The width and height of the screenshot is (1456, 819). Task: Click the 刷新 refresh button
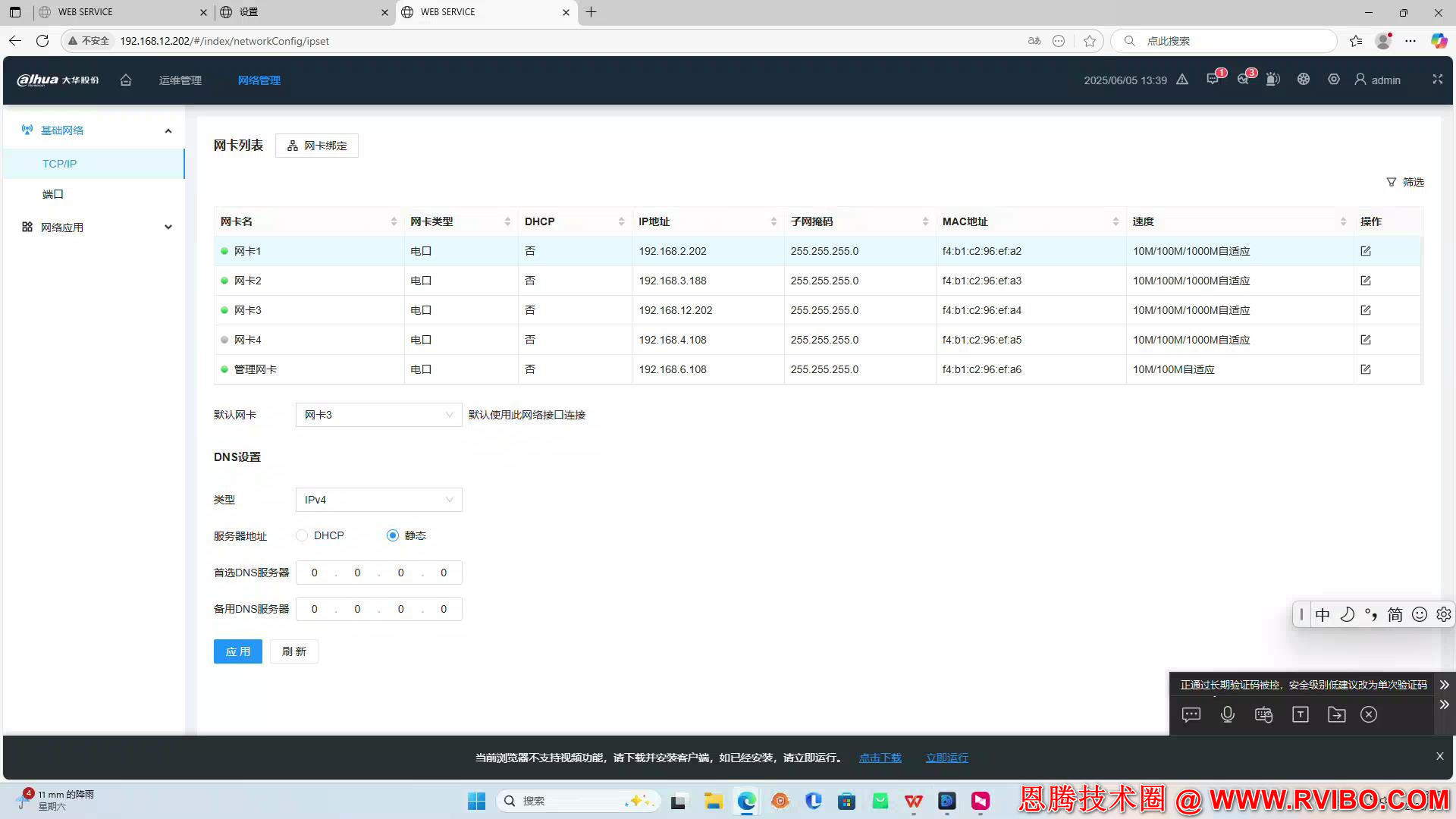click(293, 651)
